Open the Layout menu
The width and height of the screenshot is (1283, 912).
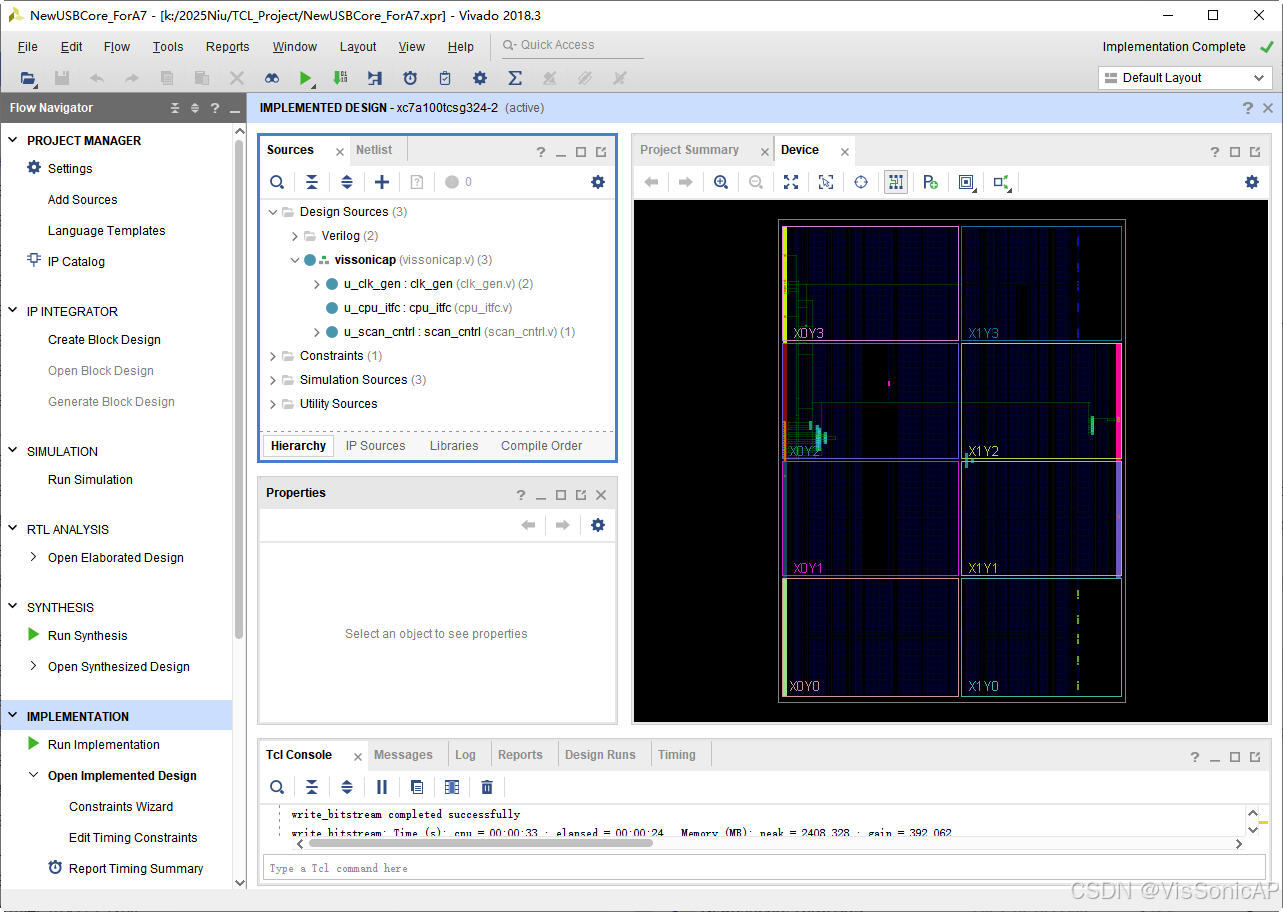(358, 46)
